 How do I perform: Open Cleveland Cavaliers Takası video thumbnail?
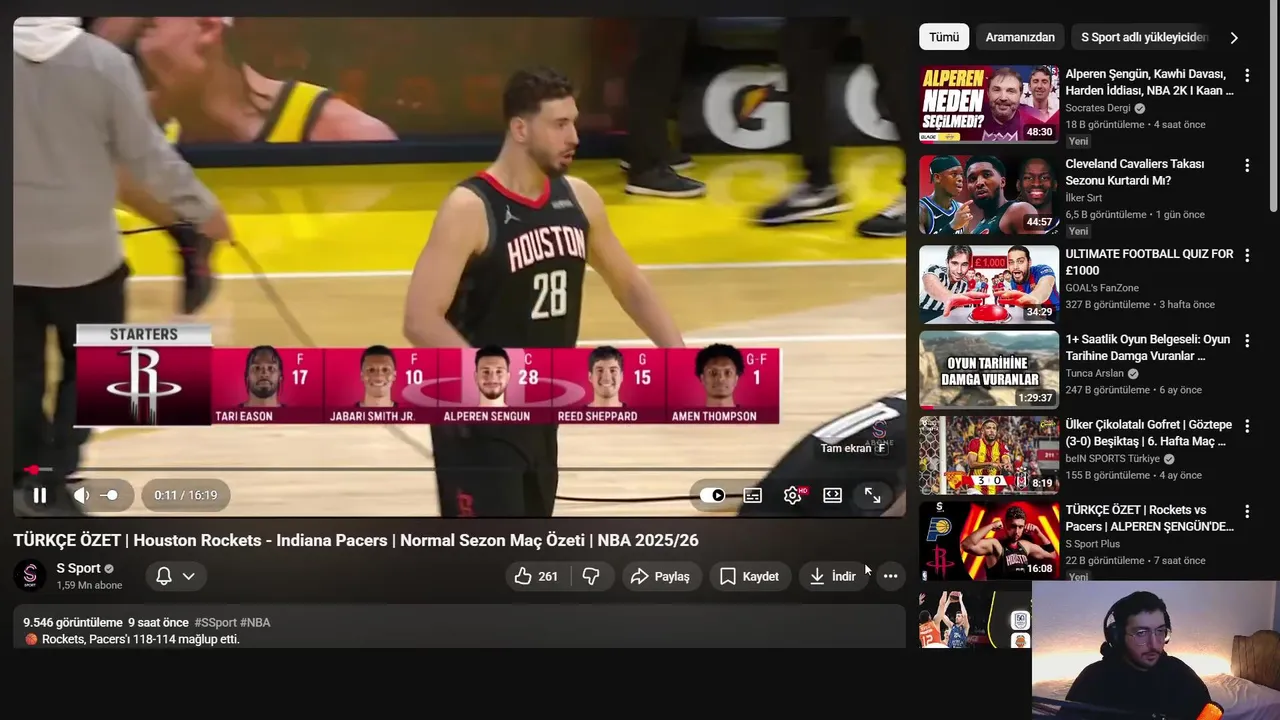coord(989,195)
